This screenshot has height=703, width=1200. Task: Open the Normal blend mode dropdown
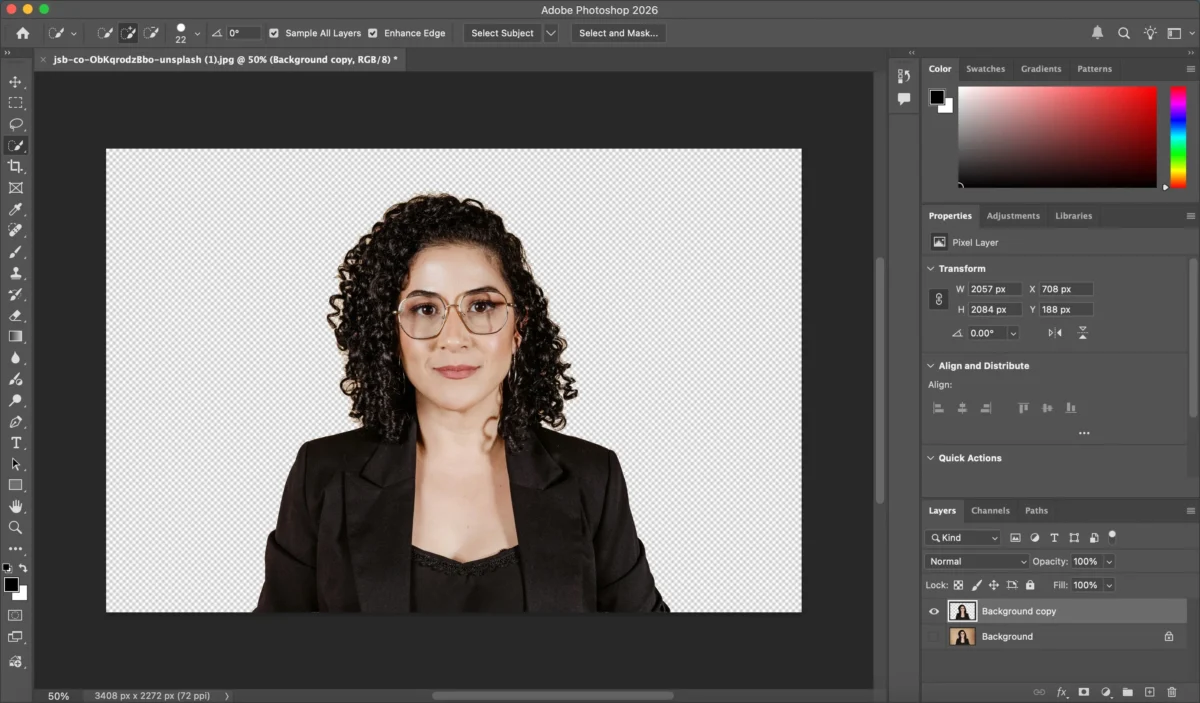point(976,562)
